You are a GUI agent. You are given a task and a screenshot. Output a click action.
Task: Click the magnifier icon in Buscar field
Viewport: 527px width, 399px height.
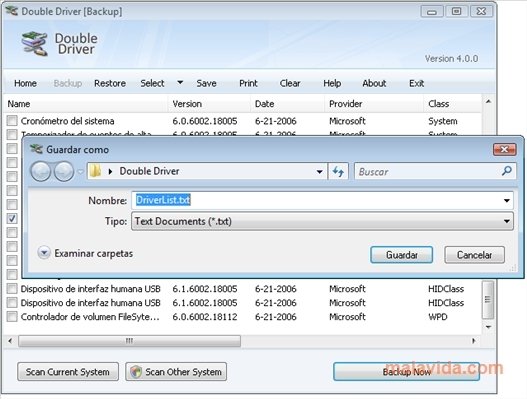click(x=506, y=171)
